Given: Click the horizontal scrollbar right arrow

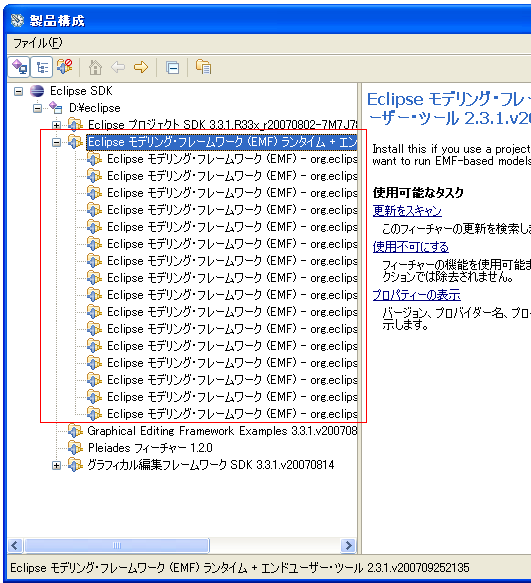Looking at the screenshot, I should pyautogui.click(x=348, y=545).
